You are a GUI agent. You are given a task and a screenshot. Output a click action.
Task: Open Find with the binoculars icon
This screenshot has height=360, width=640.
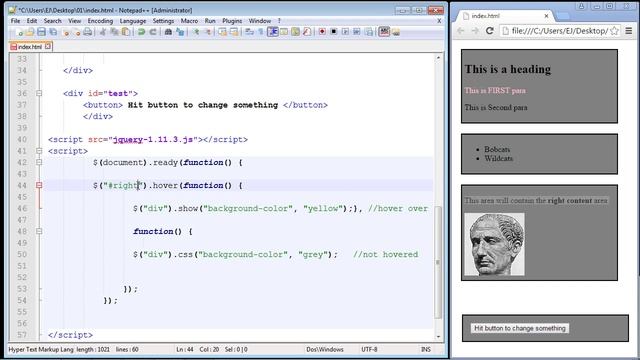pos(168,32)
